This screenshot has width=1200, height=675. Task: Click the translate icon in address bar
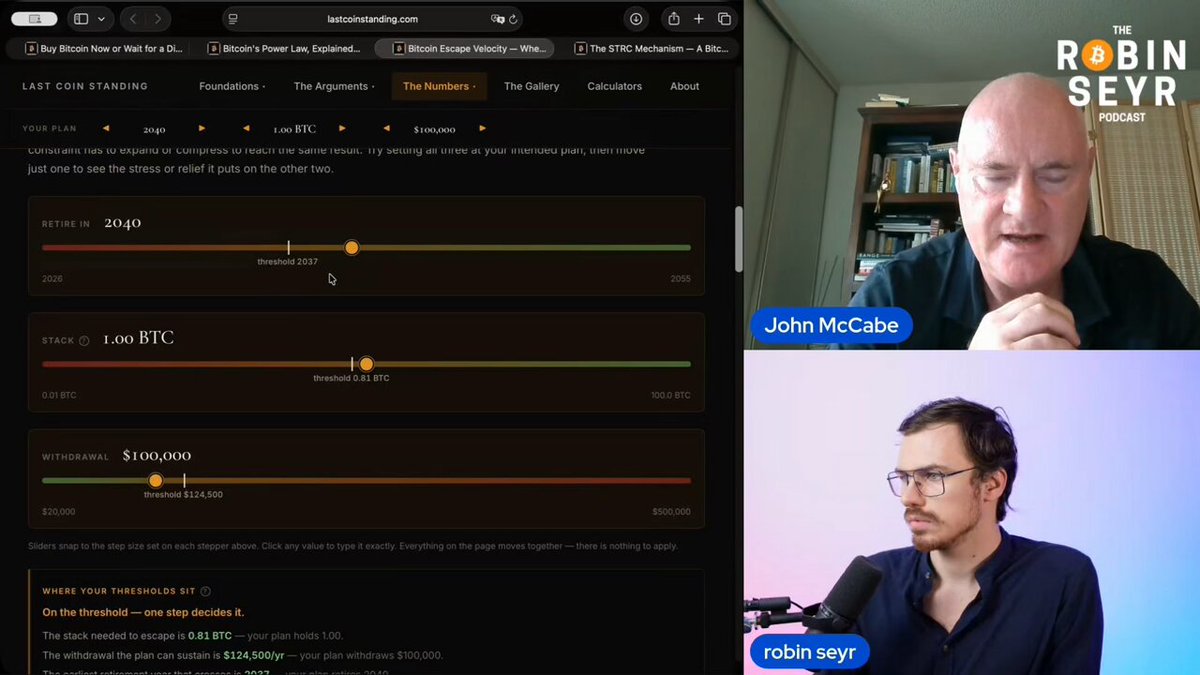click(498, 19)
